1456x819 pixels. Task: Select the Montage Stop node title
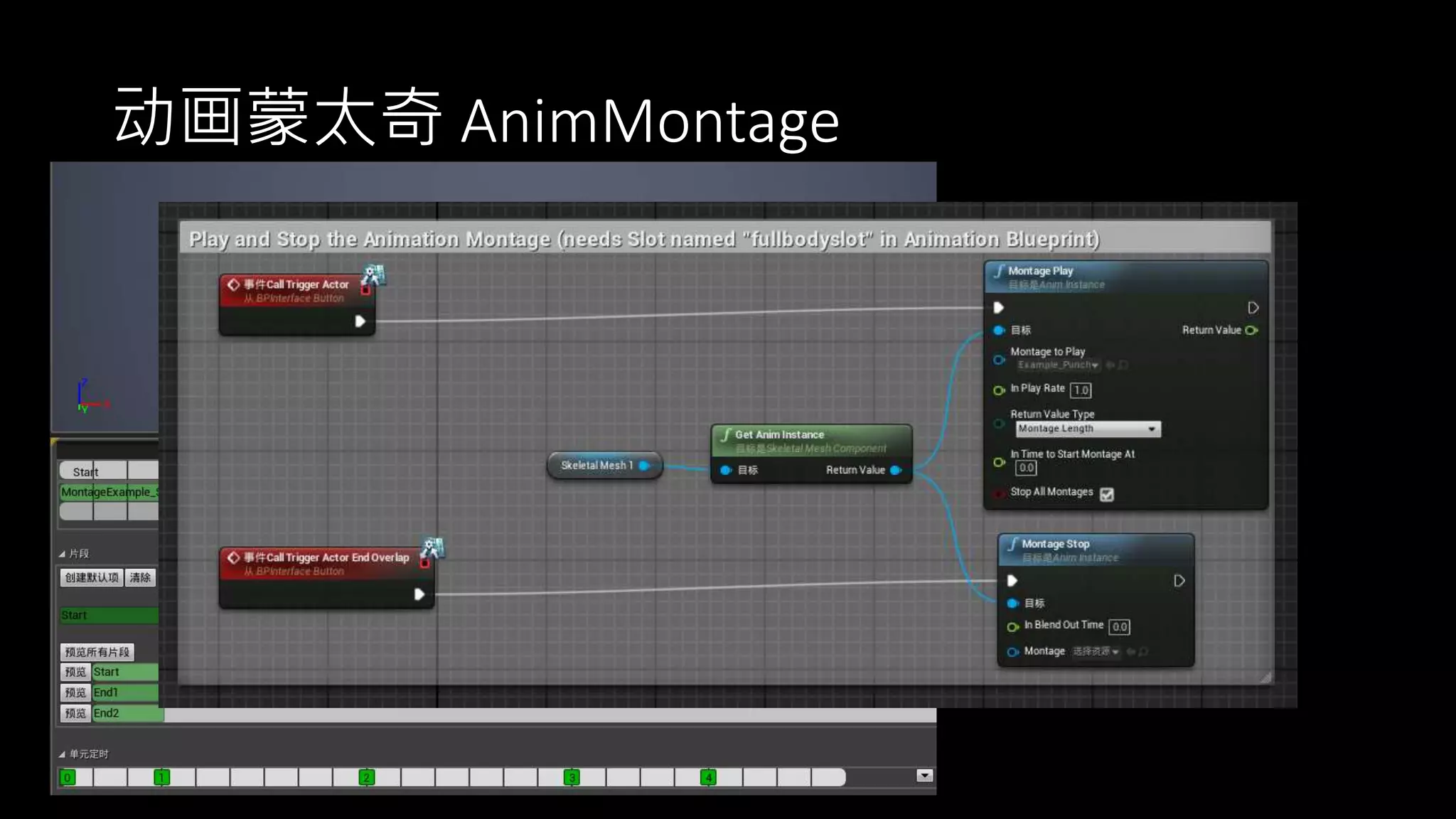(x=1055, y=544)
